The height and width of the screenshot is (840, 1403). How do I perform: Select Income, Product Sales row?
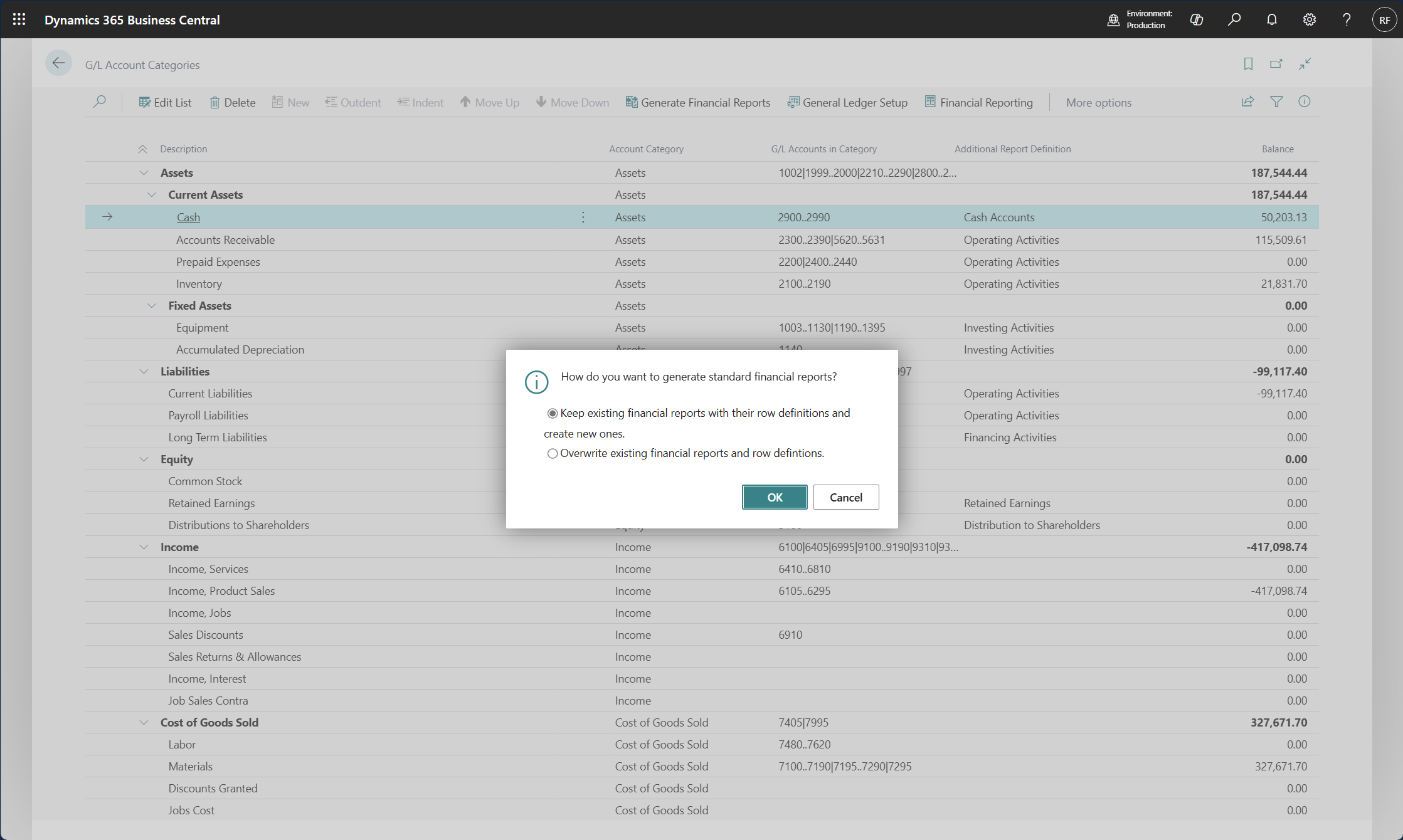tap(702, 591)
